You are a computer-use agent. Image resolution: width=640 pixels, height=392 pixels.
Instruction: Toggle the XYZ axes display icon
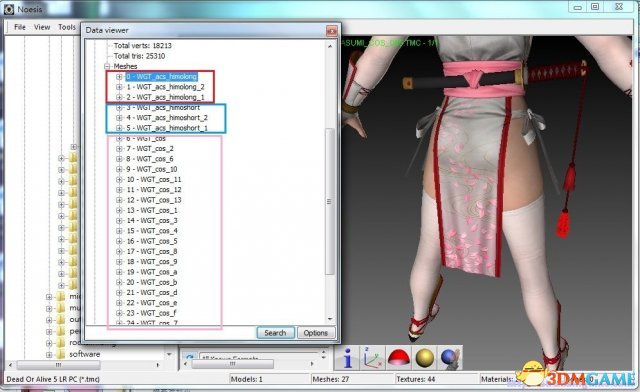tap(373, 358)
